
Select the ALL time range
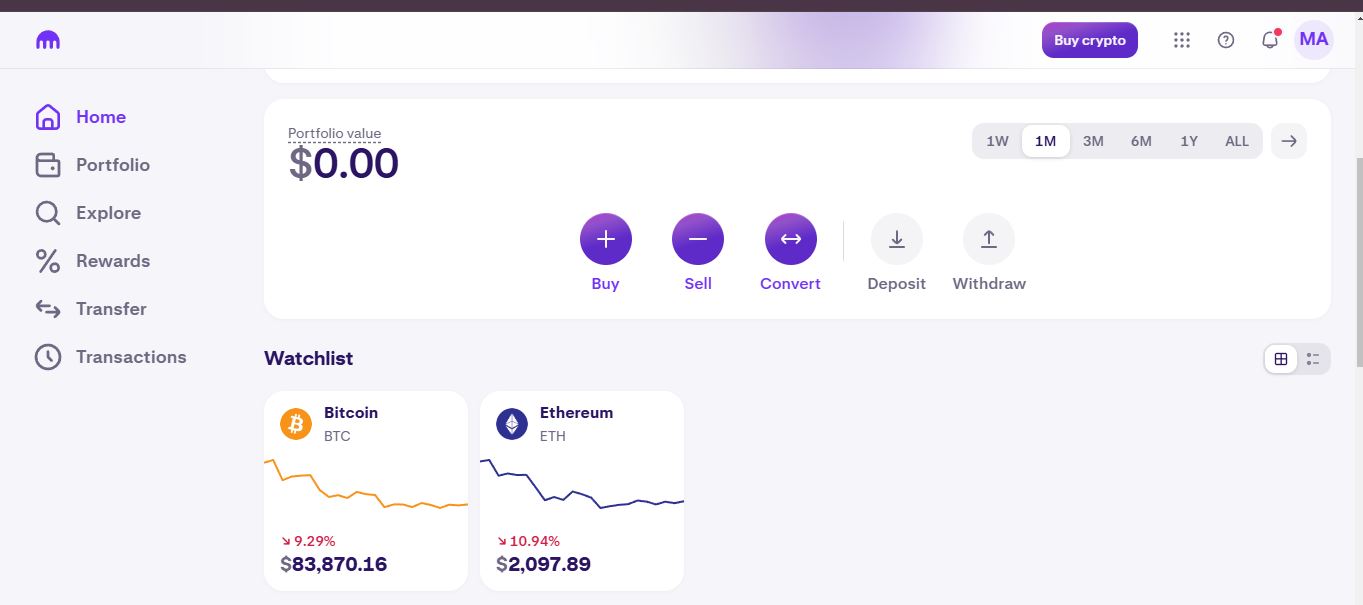1237,141
